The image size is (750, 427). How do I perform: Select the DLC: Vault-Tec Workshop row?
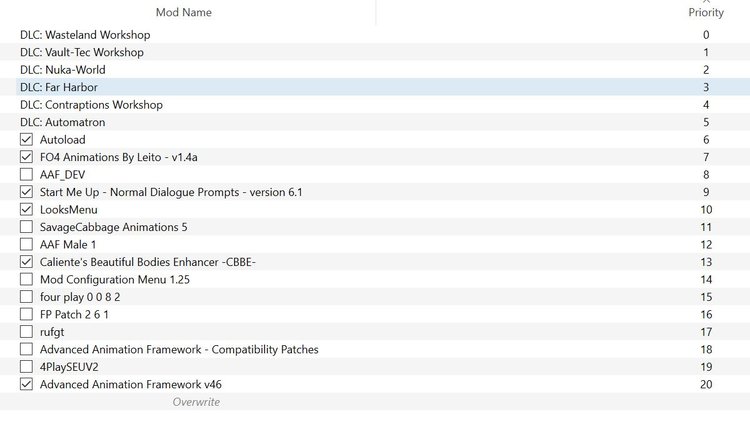click(x=375, y=52)
